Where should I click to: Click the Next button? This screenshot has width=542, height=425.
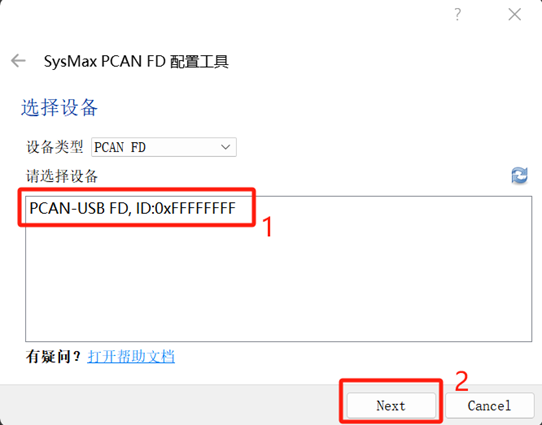(391, 405)
